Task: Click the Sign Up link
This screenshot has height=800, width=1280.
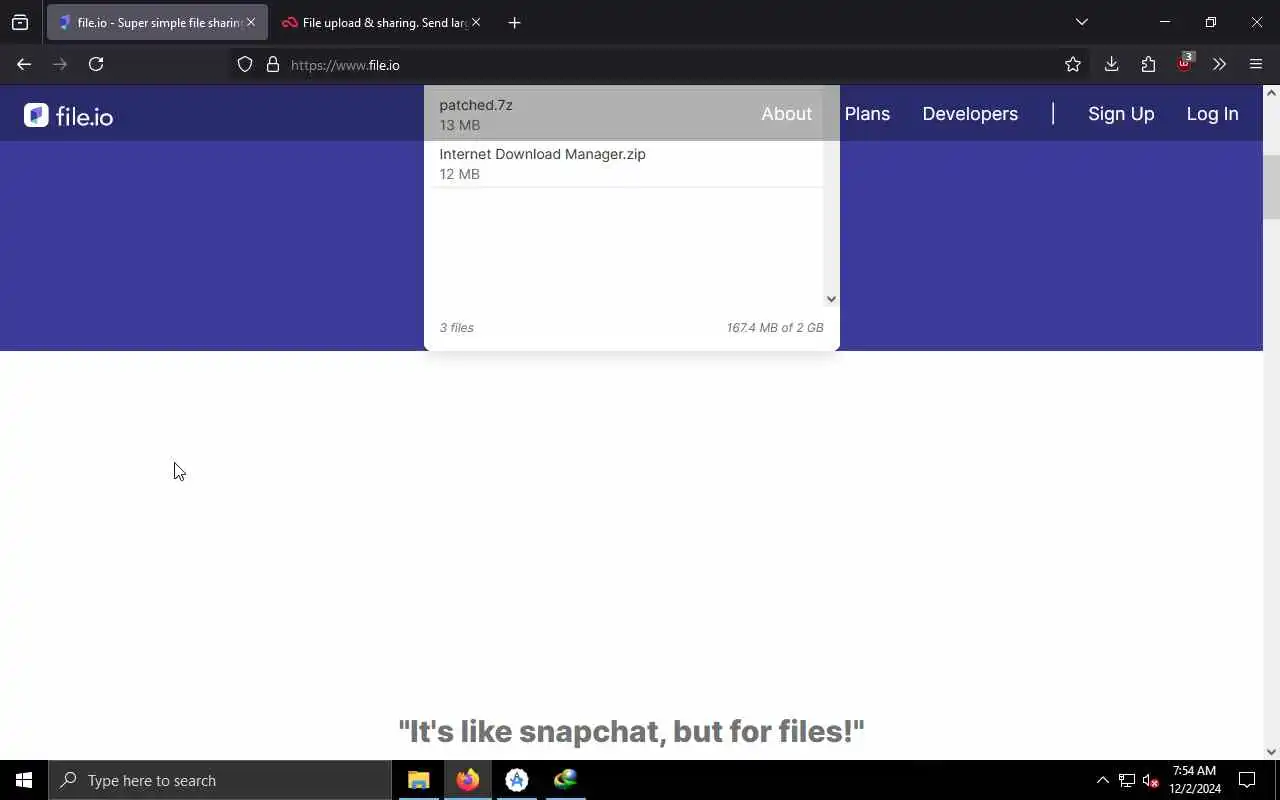Action: click(1121, 114)
